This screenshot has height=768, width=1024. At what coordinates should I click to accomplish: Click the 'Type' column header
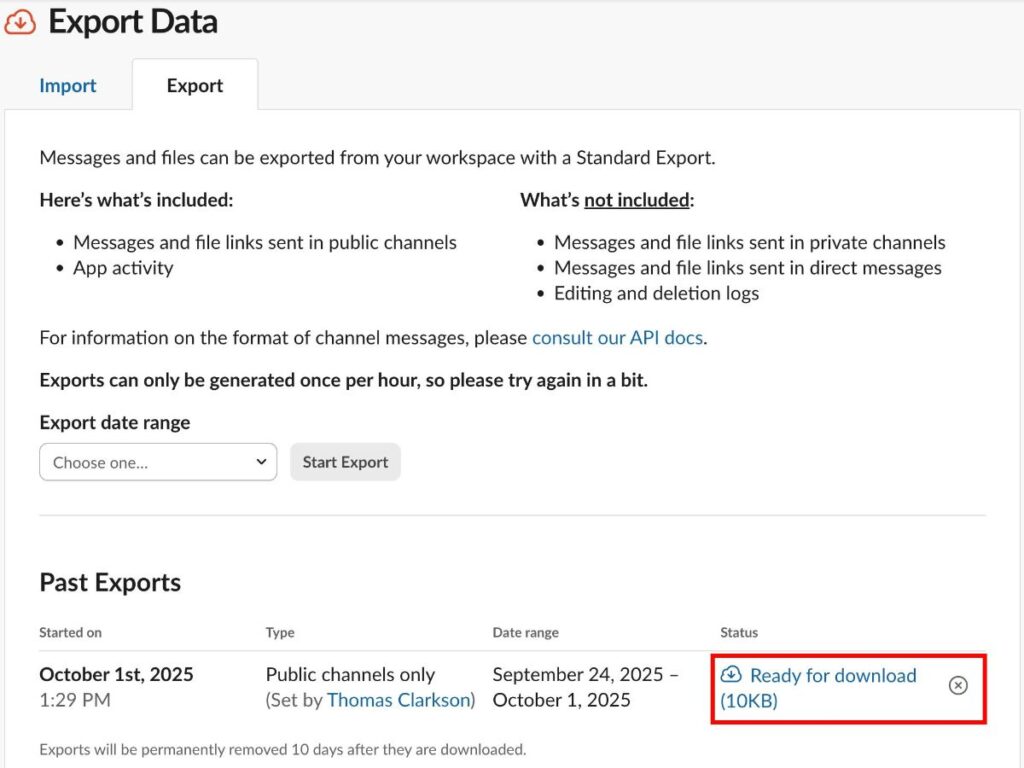pyautogui.click(x=280, y=632)
